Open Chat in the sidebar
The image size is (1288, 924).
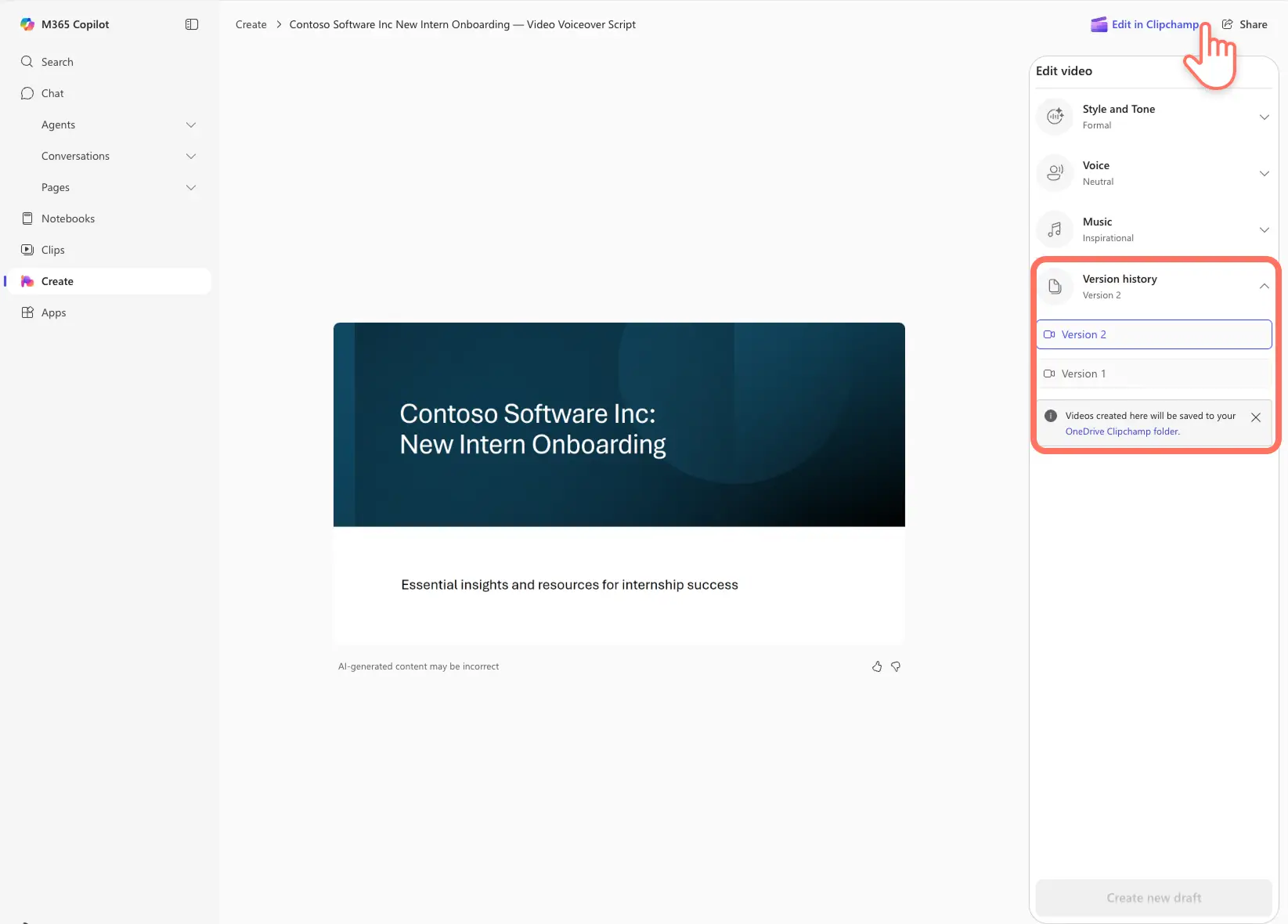[x=110, y=93]
